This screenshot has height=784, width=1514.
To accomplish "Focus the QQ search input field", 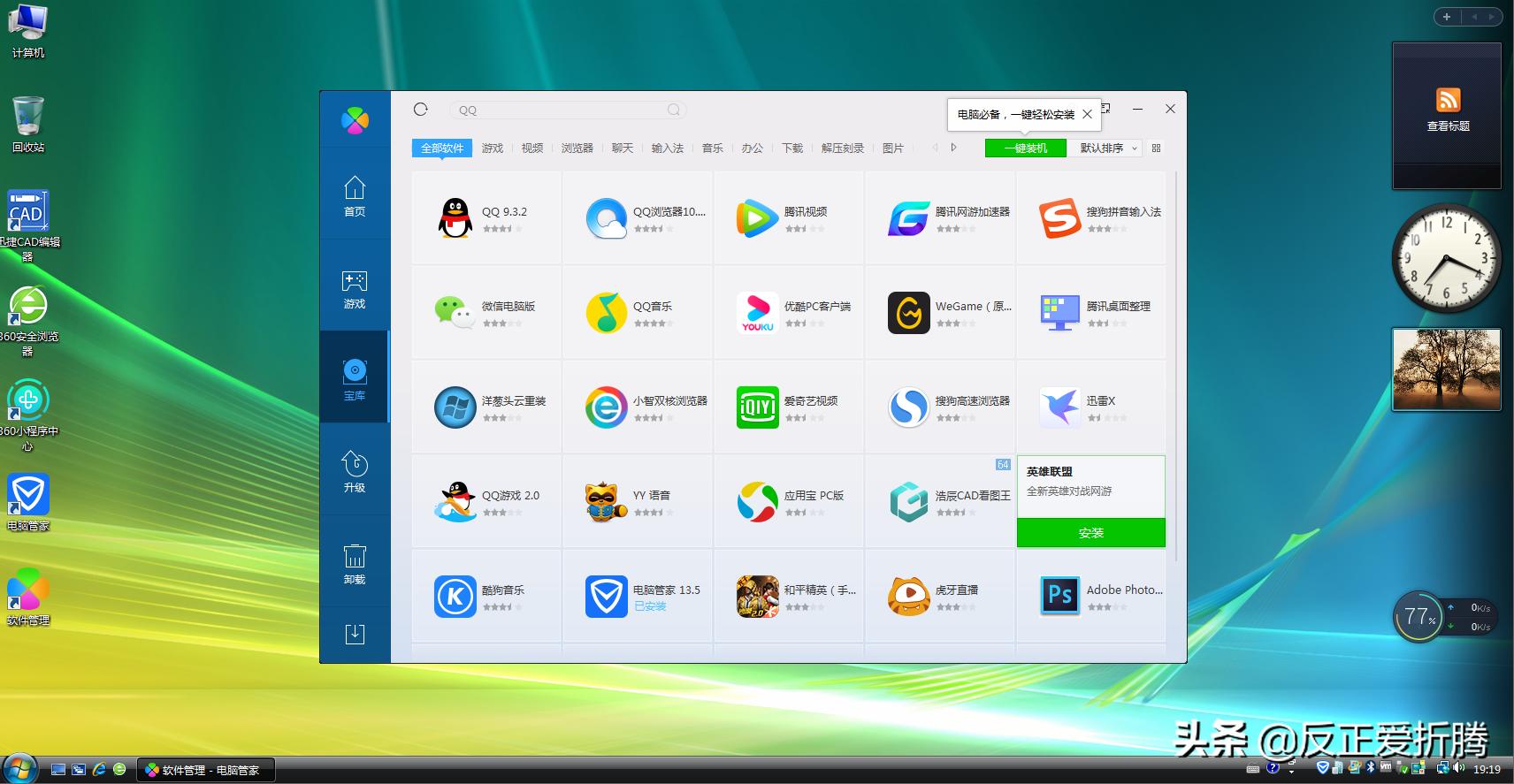I will tap(568, 110).
